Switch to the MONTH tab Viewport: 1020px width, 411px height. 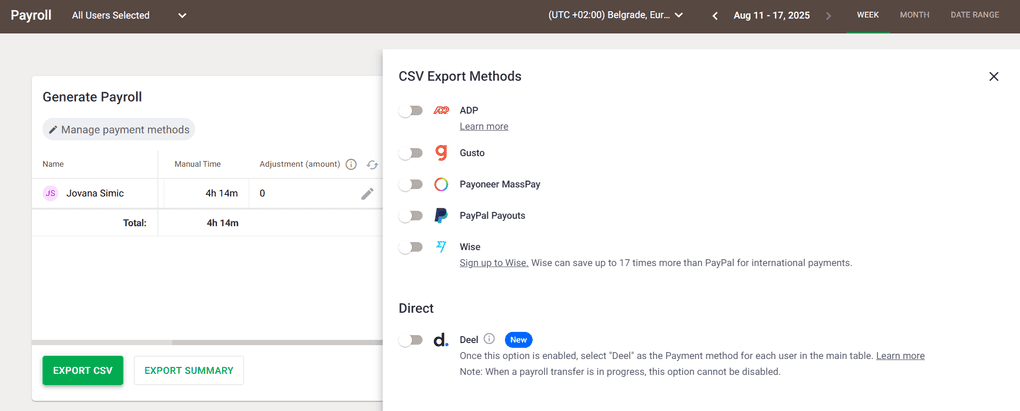click(x=915, y=15)
